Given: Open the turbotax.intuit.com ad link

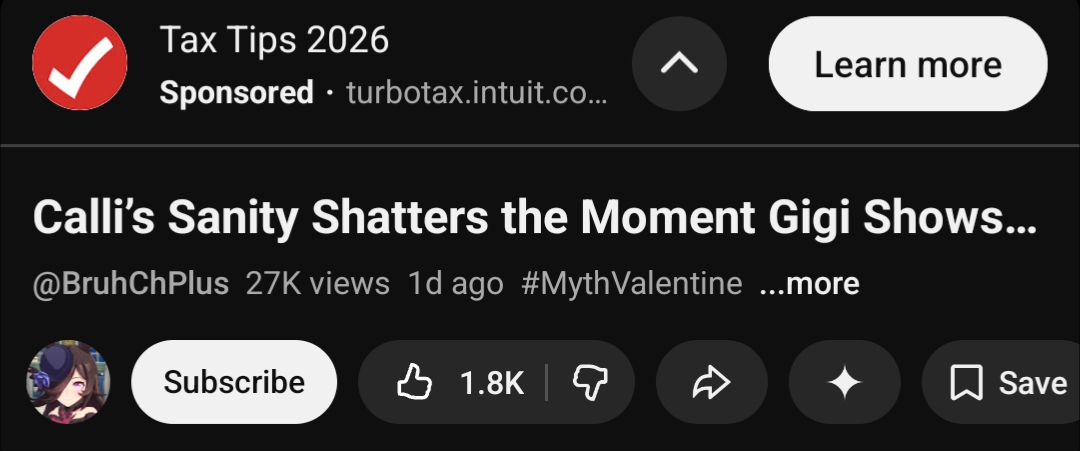Looking at the screenshot, I should pyautogui.click(x=476, y=94).
